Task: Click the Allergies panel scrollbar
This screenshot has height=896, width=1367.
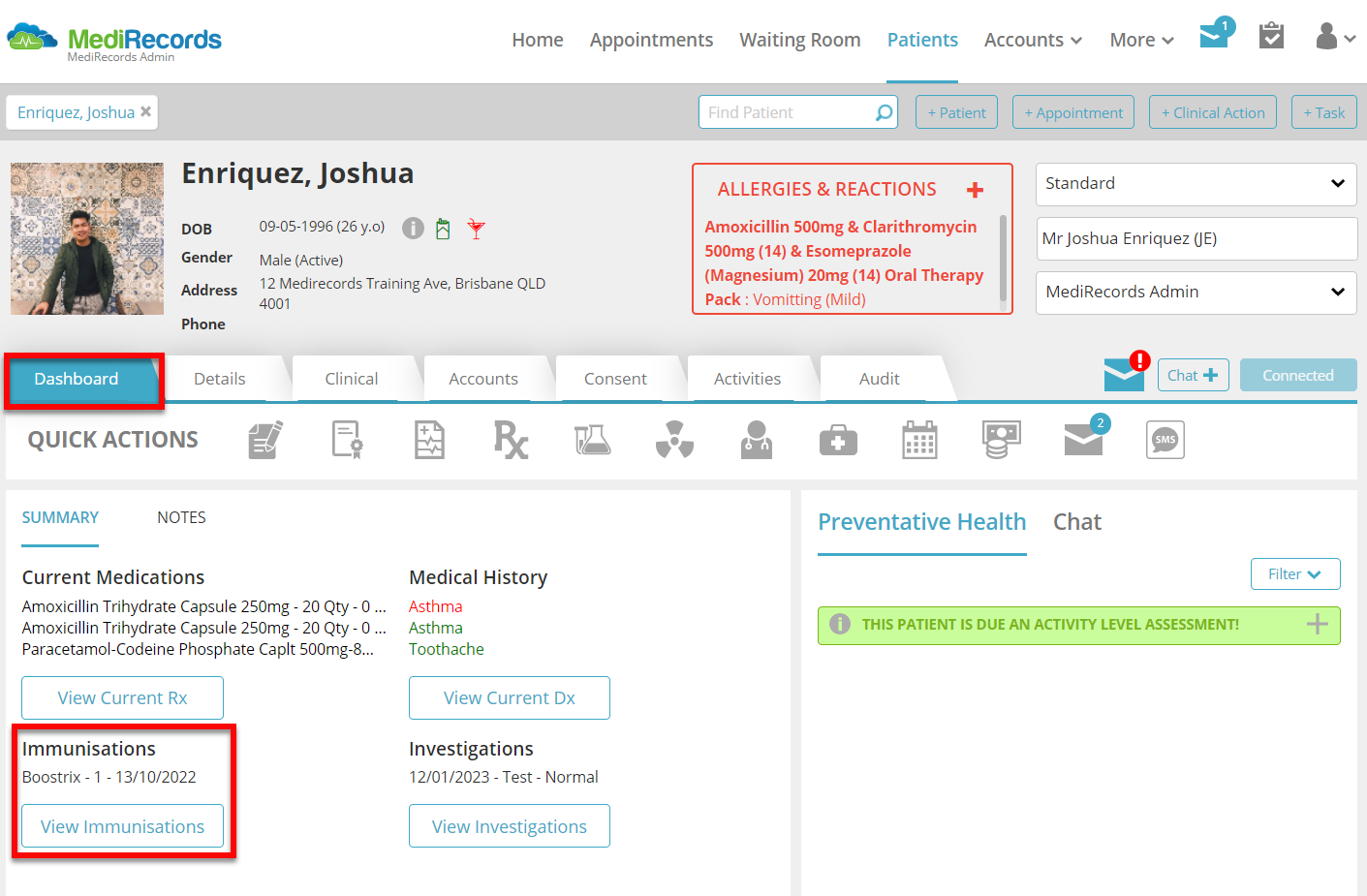Action: [1002, 258]
